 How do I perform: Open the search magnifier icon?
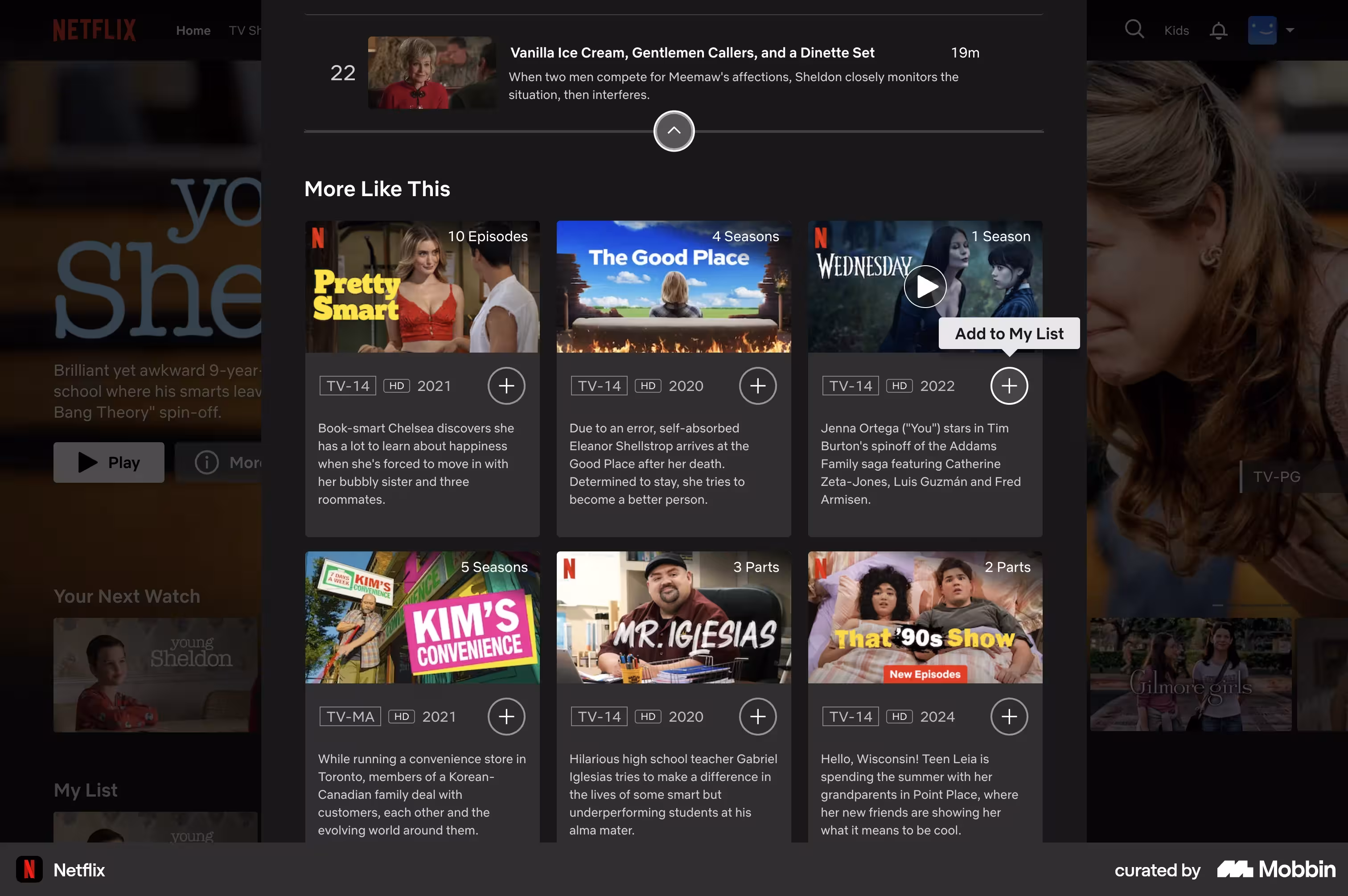[1134, 29]
